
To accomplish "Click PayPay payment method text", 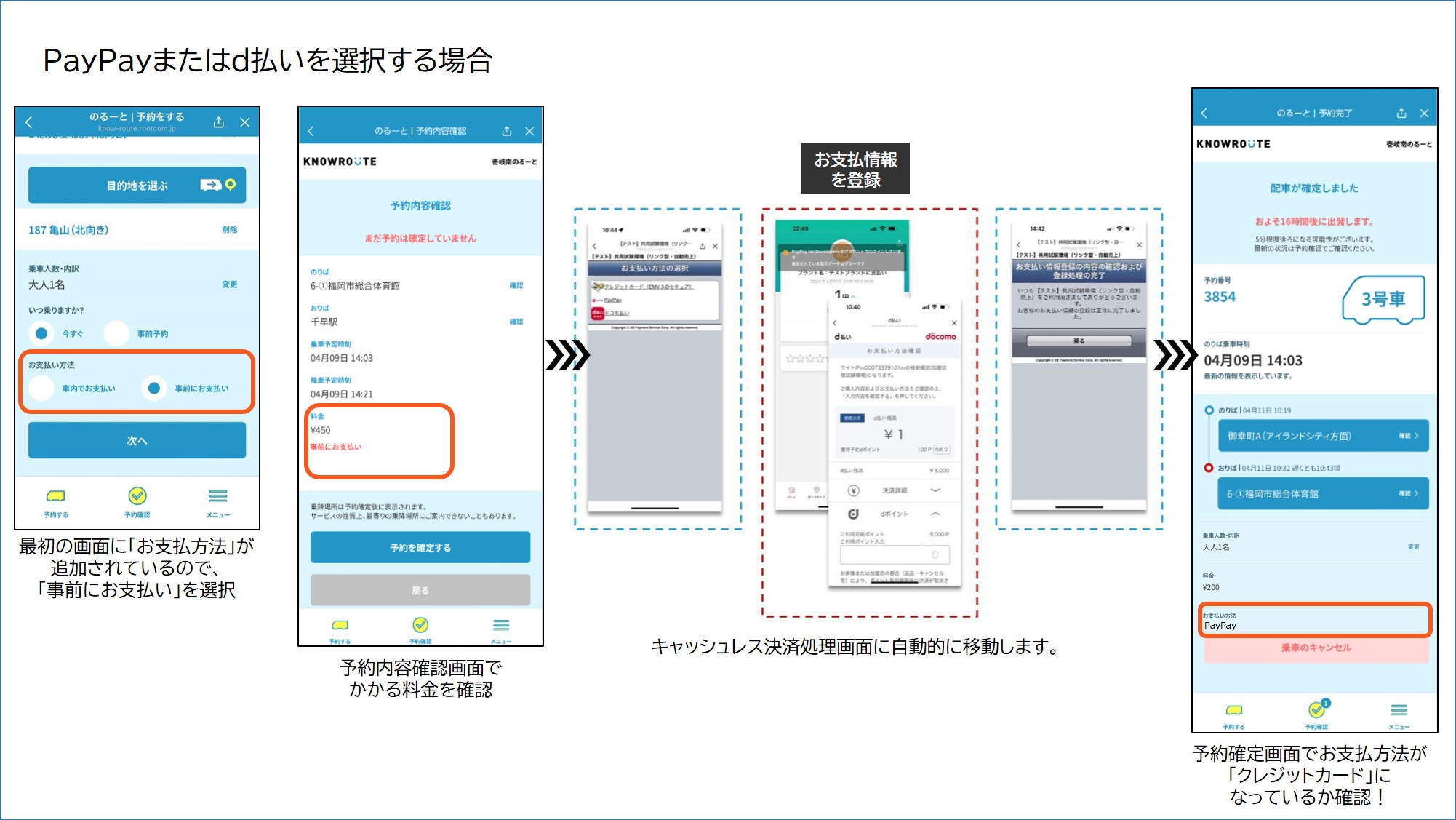I will pos(1220,626).
